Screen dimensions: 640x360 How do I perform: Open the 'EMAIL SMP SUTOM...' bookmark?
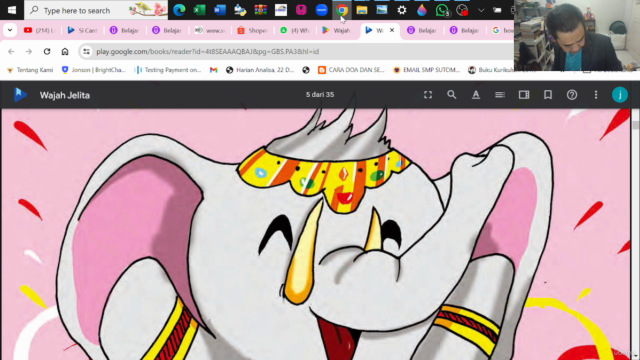click(426, 70)
